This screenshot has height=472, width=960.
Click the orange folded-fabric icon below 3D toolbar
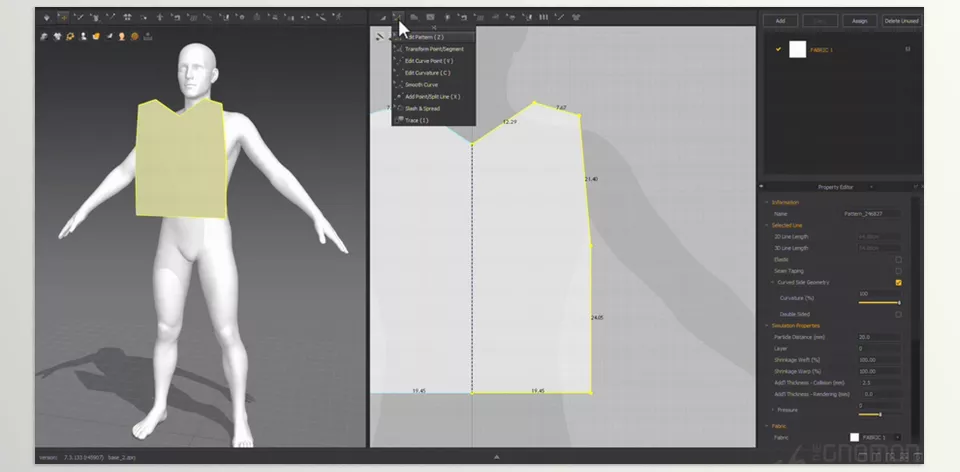(96, 37)
